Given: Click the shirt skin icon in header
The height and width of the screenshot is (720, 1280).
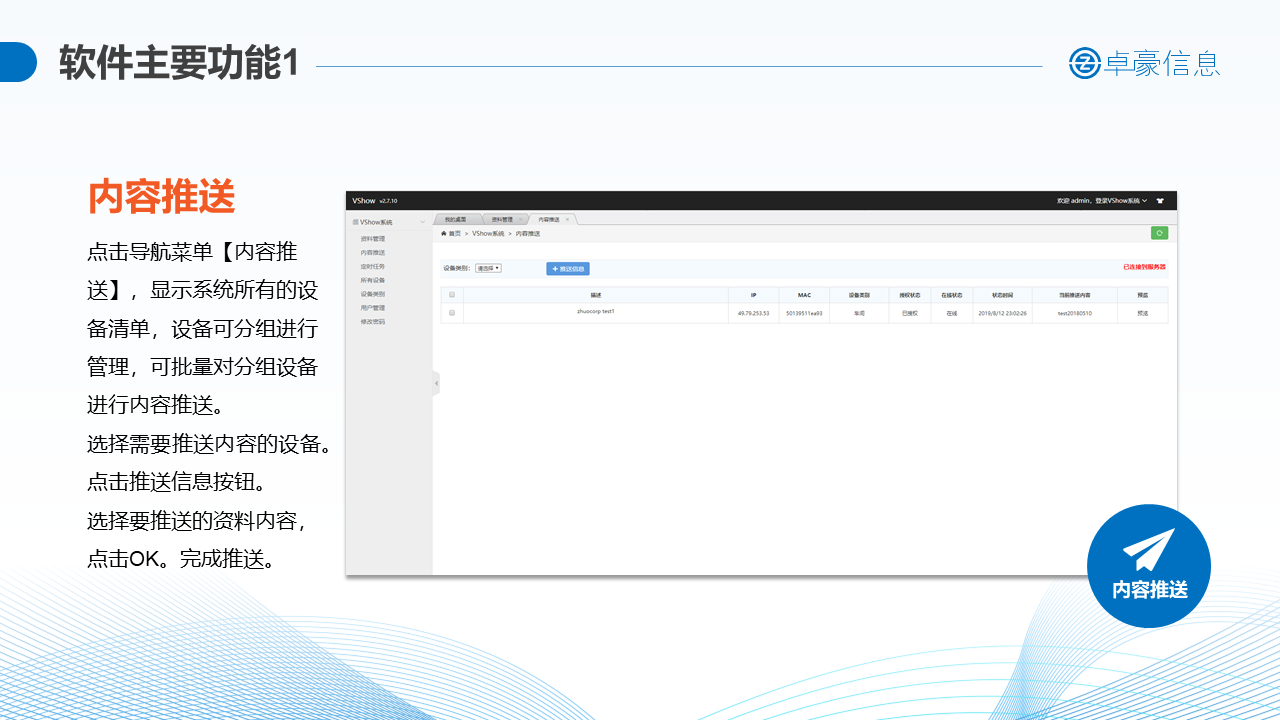Looking at the screenshot, I should (x=1160, y=201).
